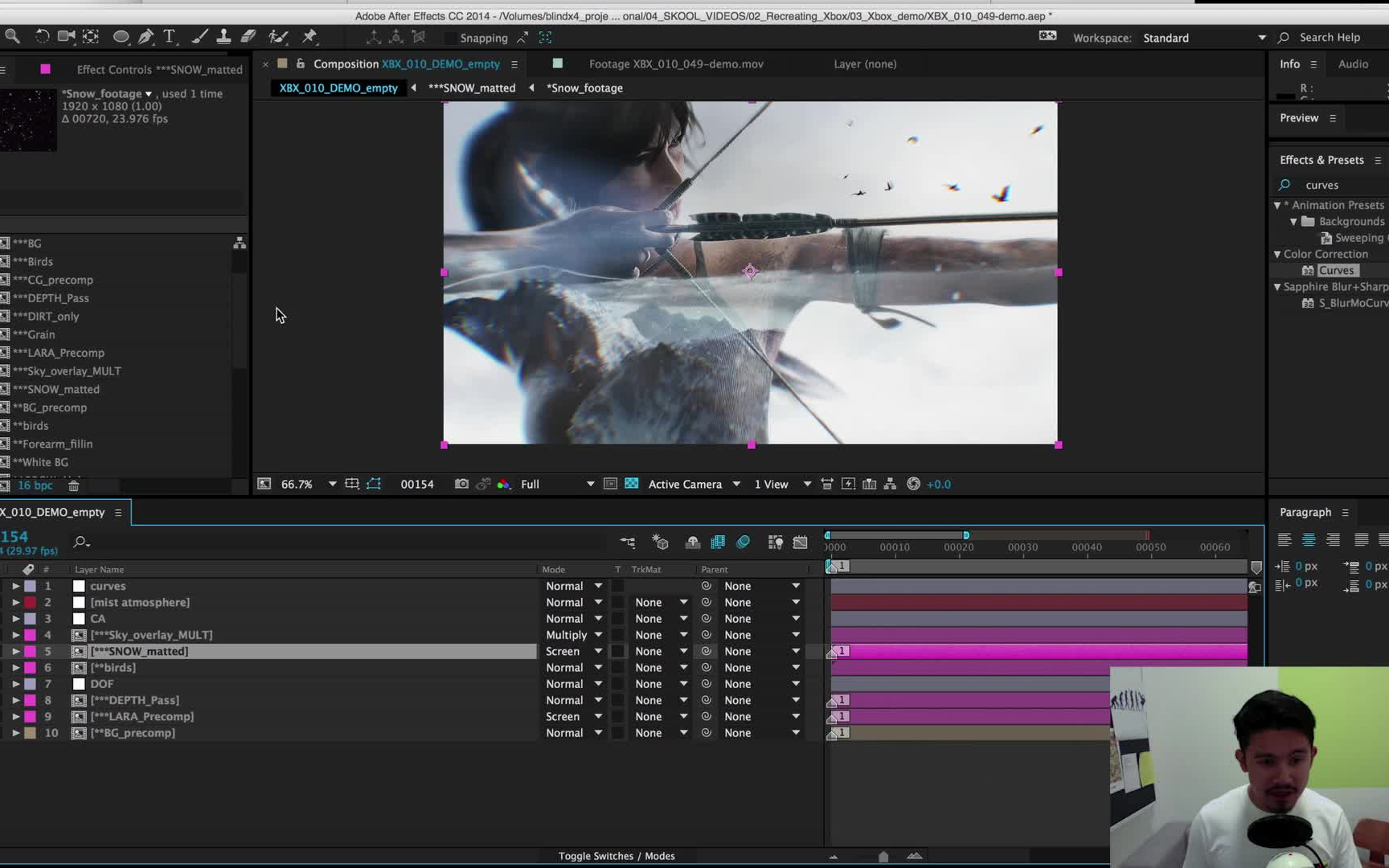This screenshot has height=868, width=1389.
Task: Click the Fast Previews lightning icon
Action: [848, 484]
